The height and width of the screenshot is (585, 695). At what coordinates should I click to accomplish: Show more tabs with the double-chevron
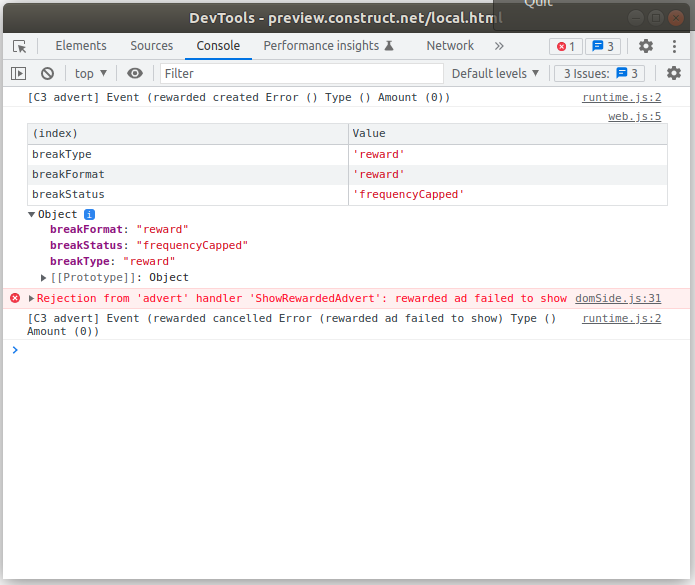point(499,46)
